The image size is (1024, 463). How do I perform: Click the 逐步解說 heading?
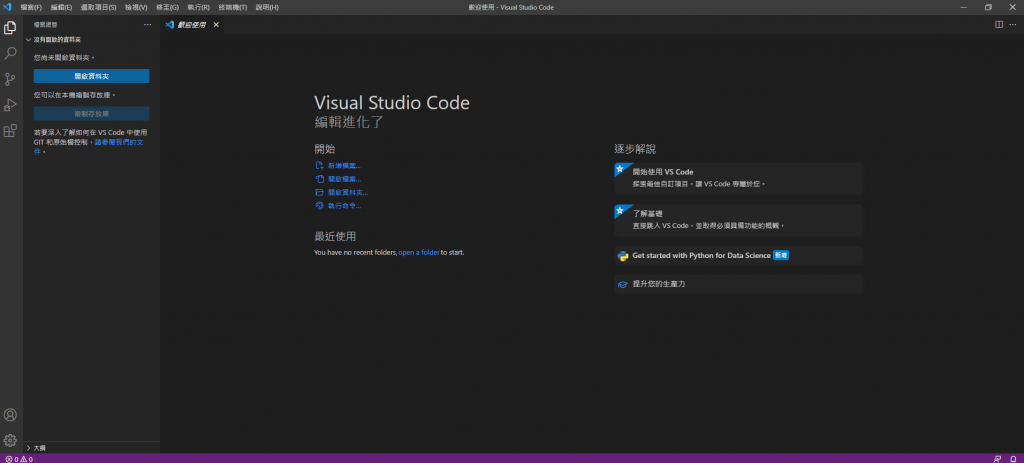(635, 149)
